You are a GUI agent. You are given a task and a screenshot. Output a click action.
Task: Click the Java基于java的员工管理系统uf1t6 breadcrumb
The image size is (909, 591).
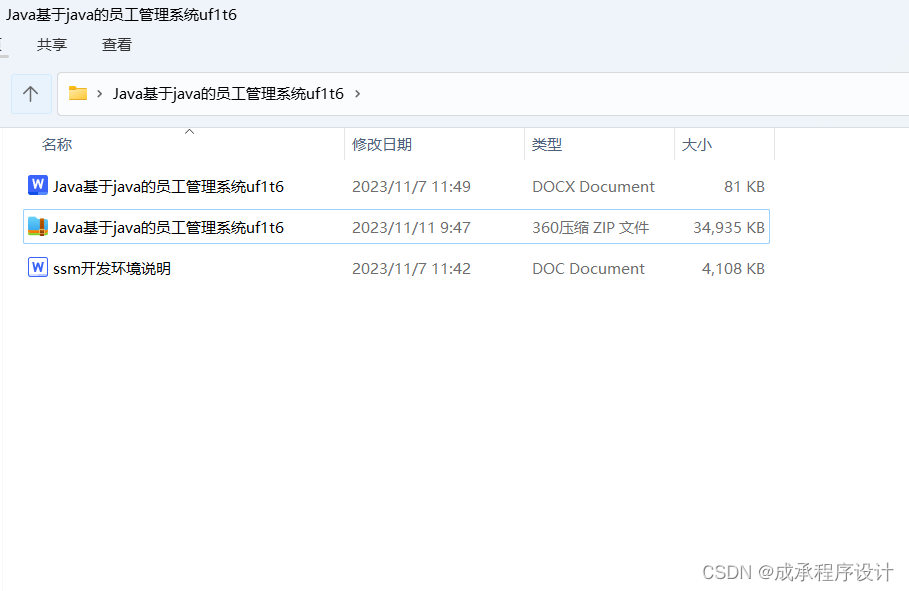click(228, 93)
